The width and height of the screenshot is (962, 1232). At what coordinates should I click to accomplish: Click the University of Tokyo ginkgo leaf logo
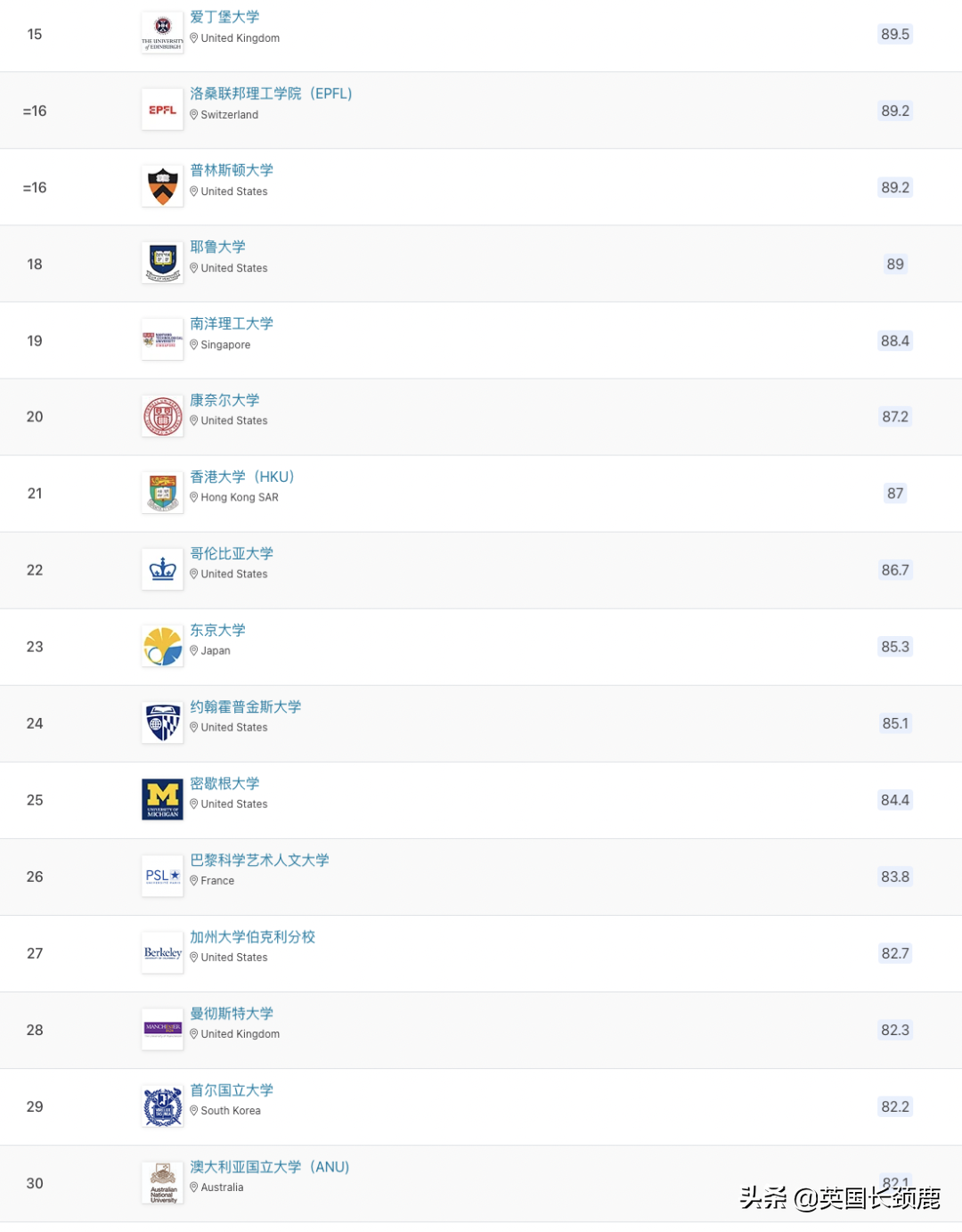tap(162, 647)
